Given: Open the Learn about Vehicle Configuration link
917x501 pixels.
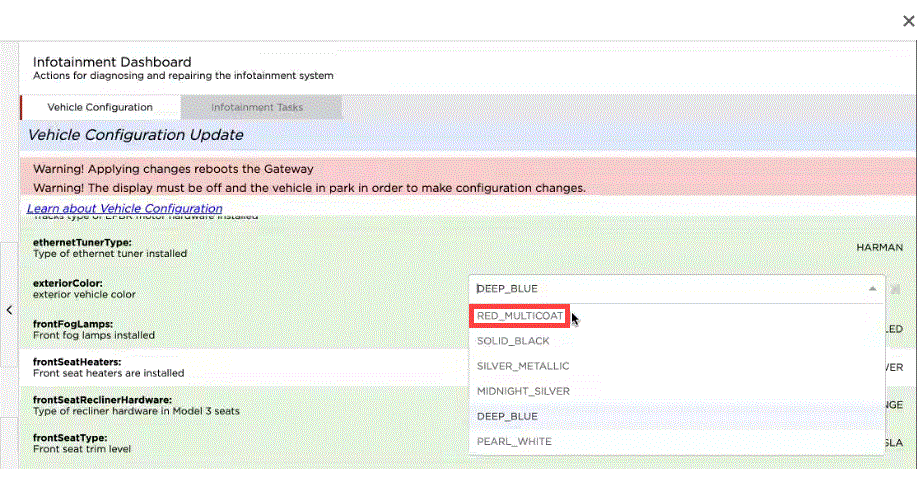Looking at the screenshot, I should coord(125,208).
